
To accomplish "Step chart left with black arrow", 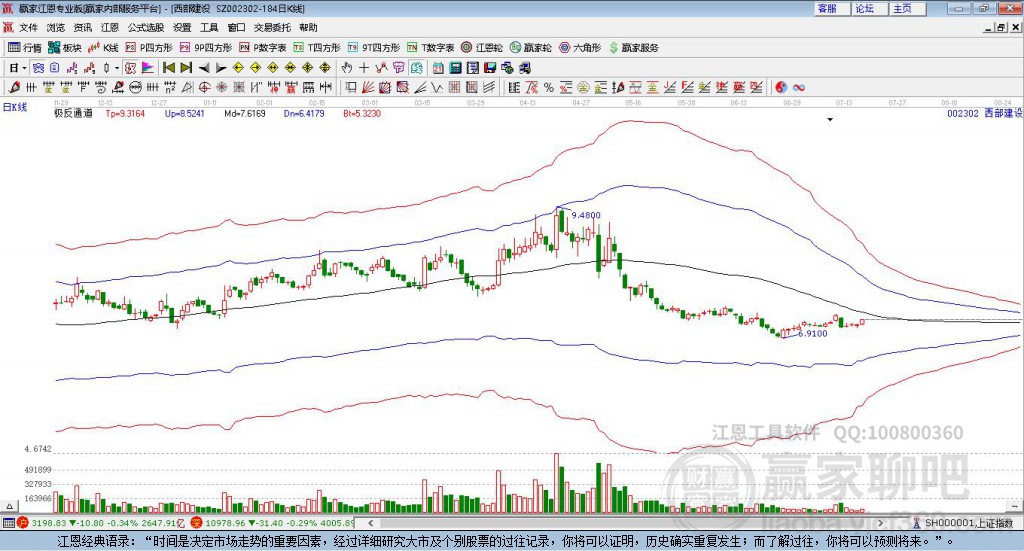I will coord(204,68).
